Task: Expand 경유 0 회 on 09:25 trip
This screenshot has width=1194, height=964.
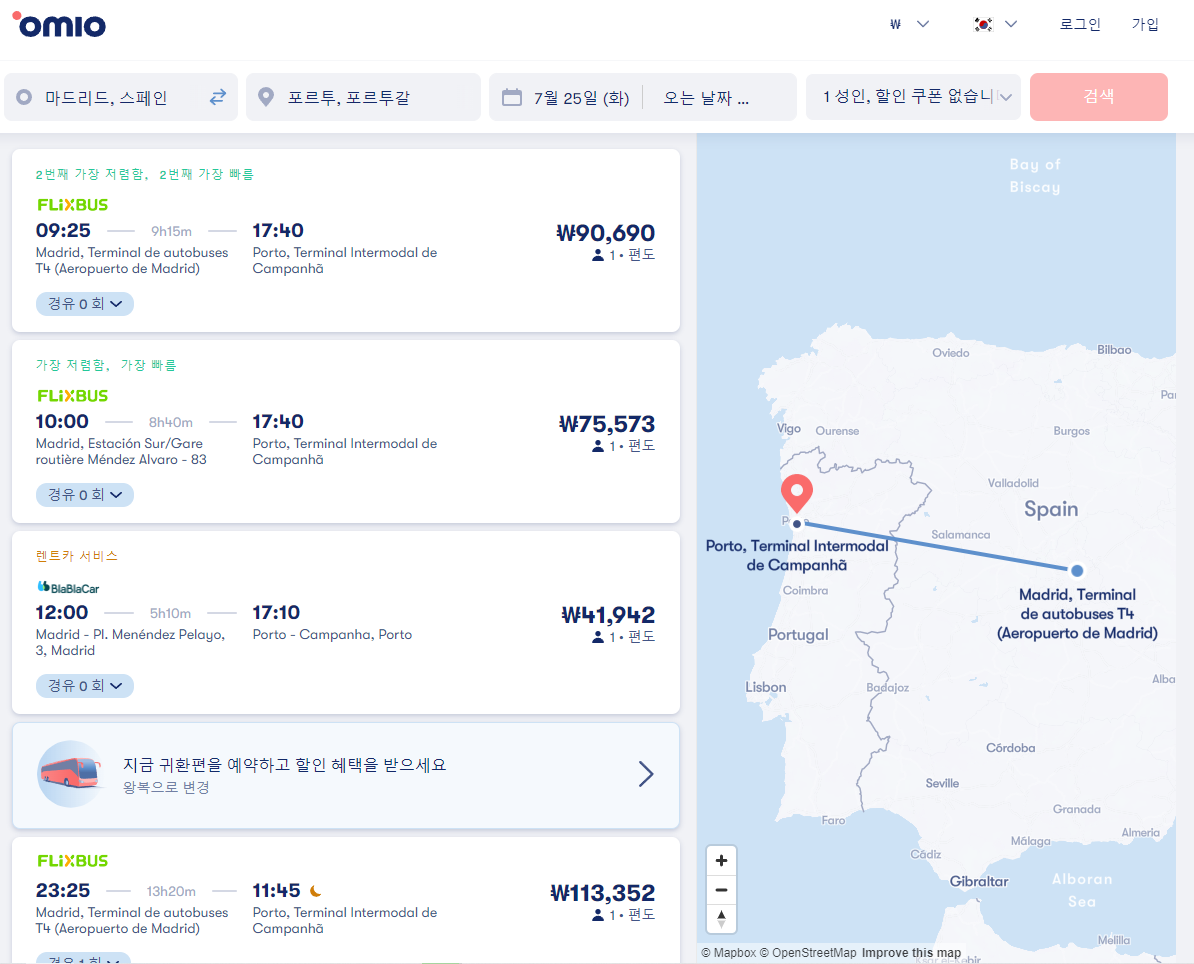Action: click(85, 304)
